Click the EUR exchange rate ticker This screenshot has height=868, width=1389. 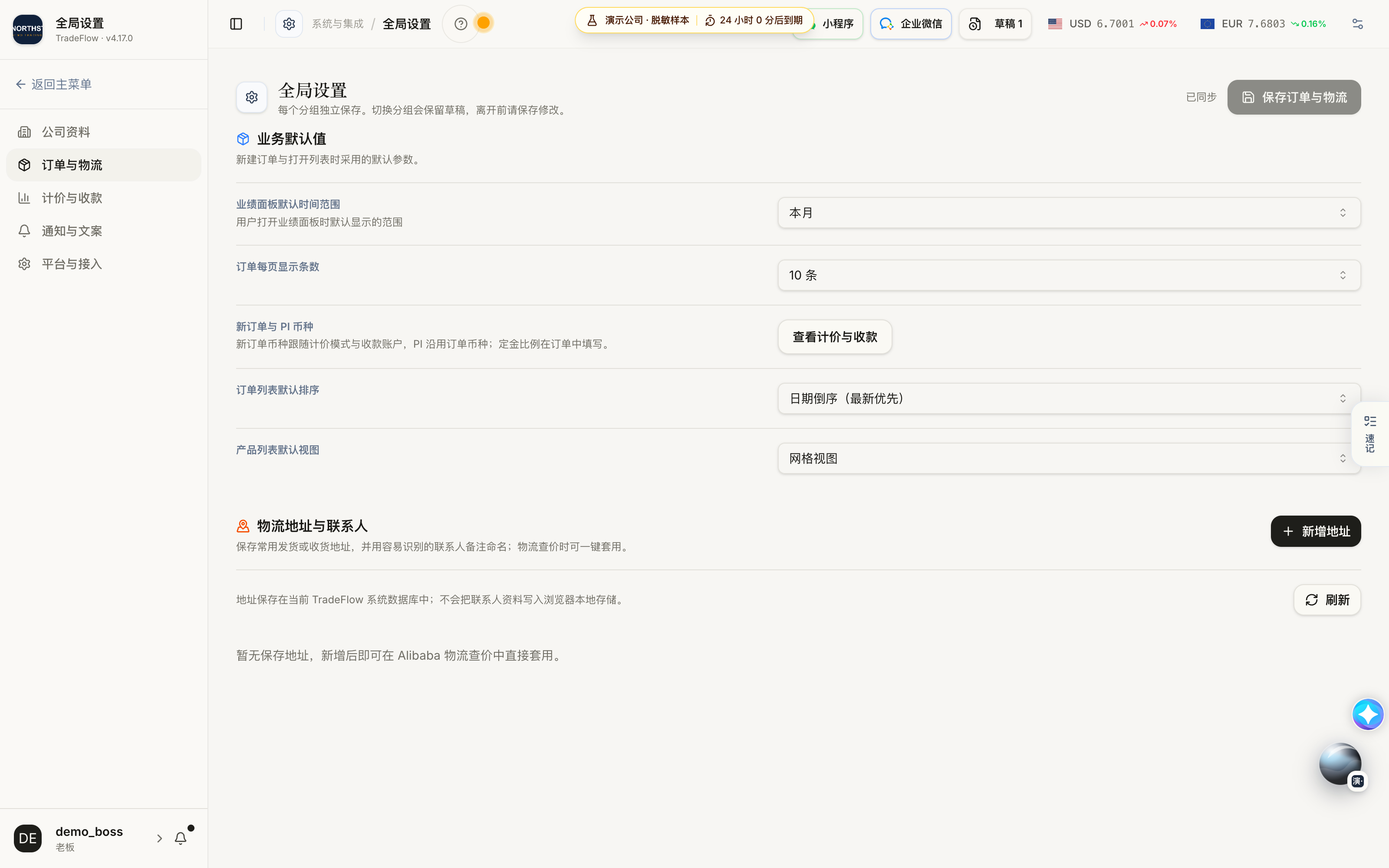(x=1263, y=23)
